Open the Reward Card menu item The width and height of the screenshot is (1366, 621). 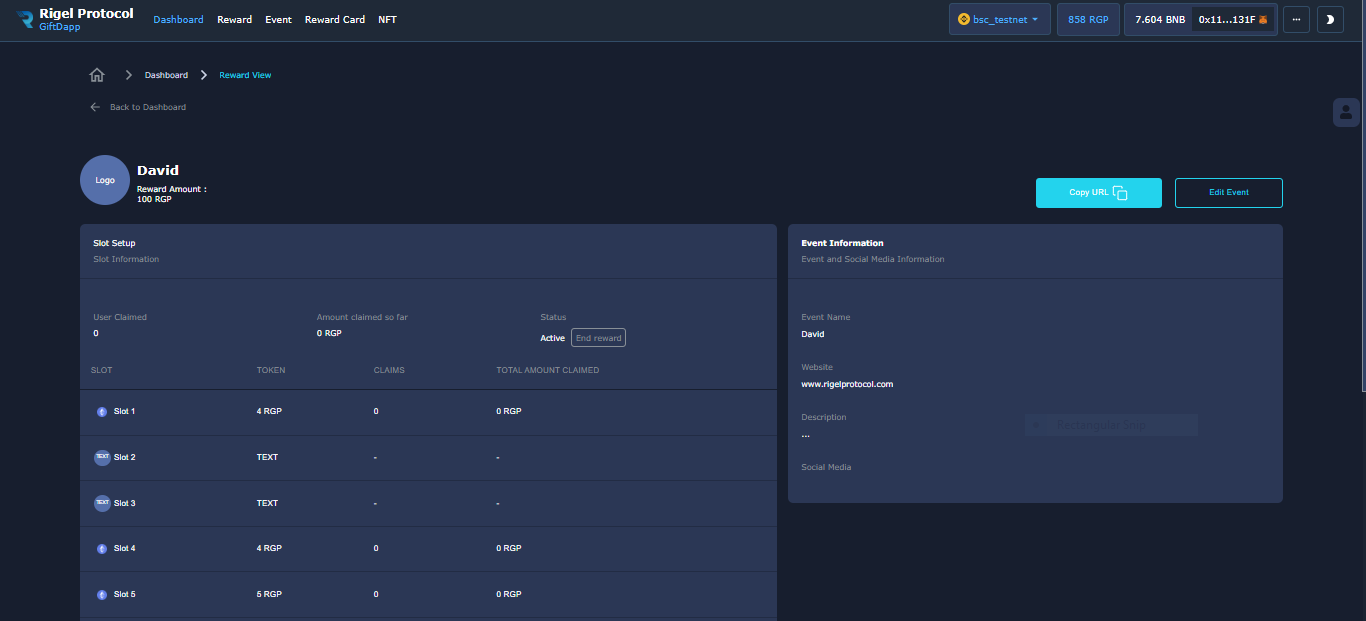click(334, 20)
